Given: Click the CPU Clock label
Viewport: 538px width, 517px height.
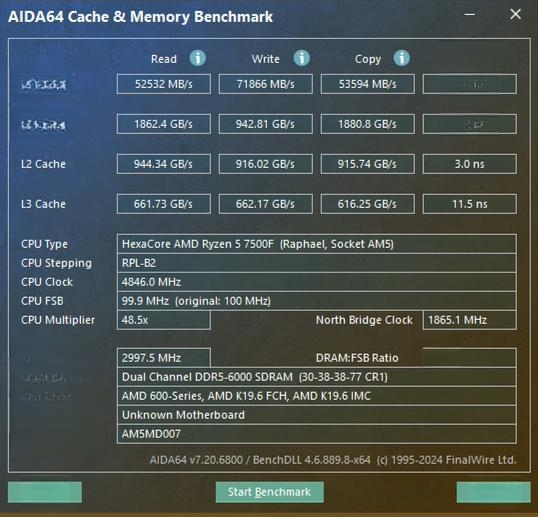Looking at the screenshot, I should tap(47, 282).
